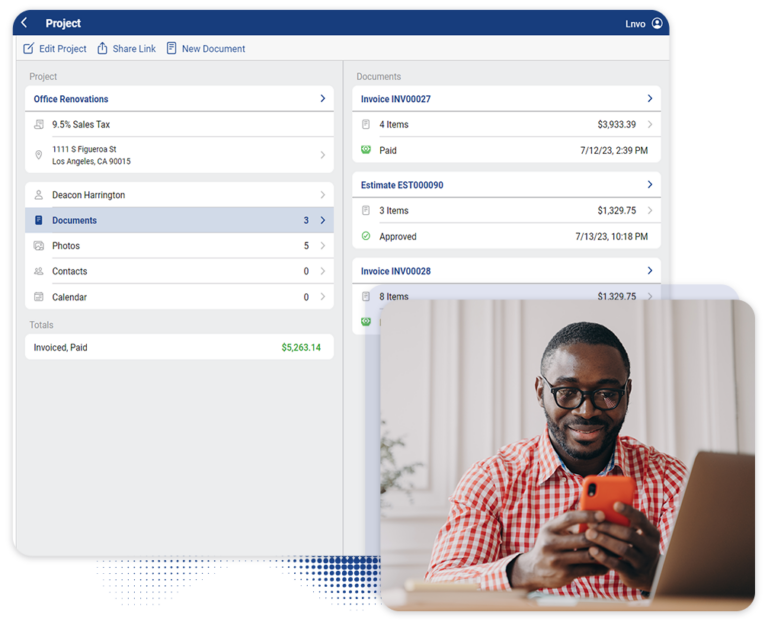Viewport: 768px width, 628px height.
Task: Open Invoice INV00027 via its chevron
Action: 650,98
